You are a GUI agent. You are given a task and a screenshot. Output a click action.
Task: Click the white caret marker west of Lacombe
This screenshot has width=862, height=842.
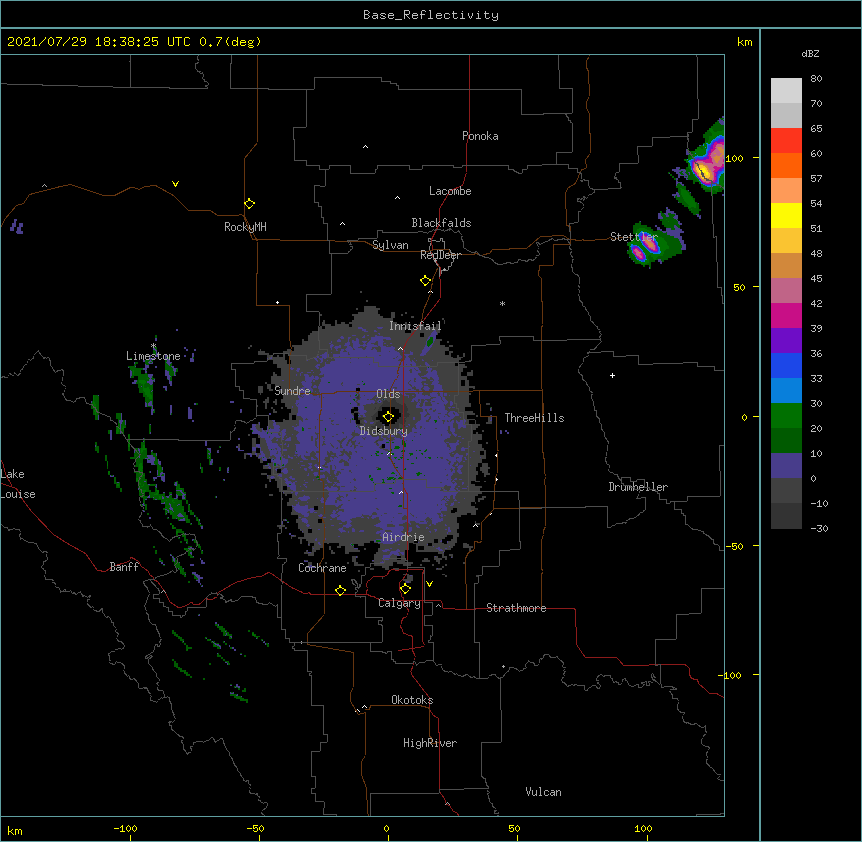tap(397, 198)
